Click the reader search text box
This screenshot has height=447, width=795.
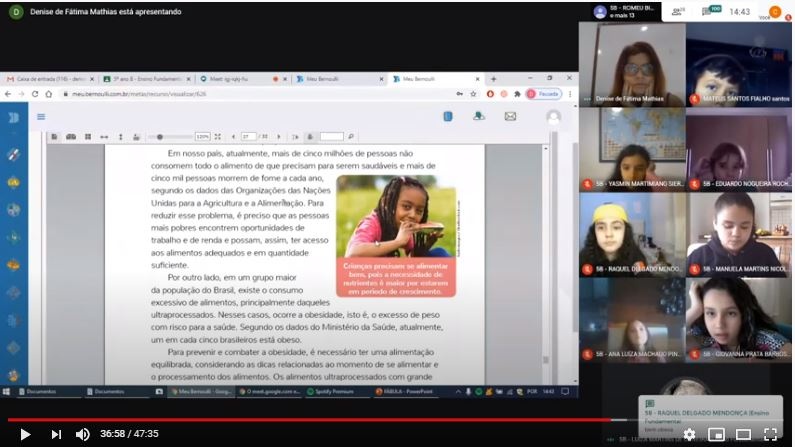(332, 136)
